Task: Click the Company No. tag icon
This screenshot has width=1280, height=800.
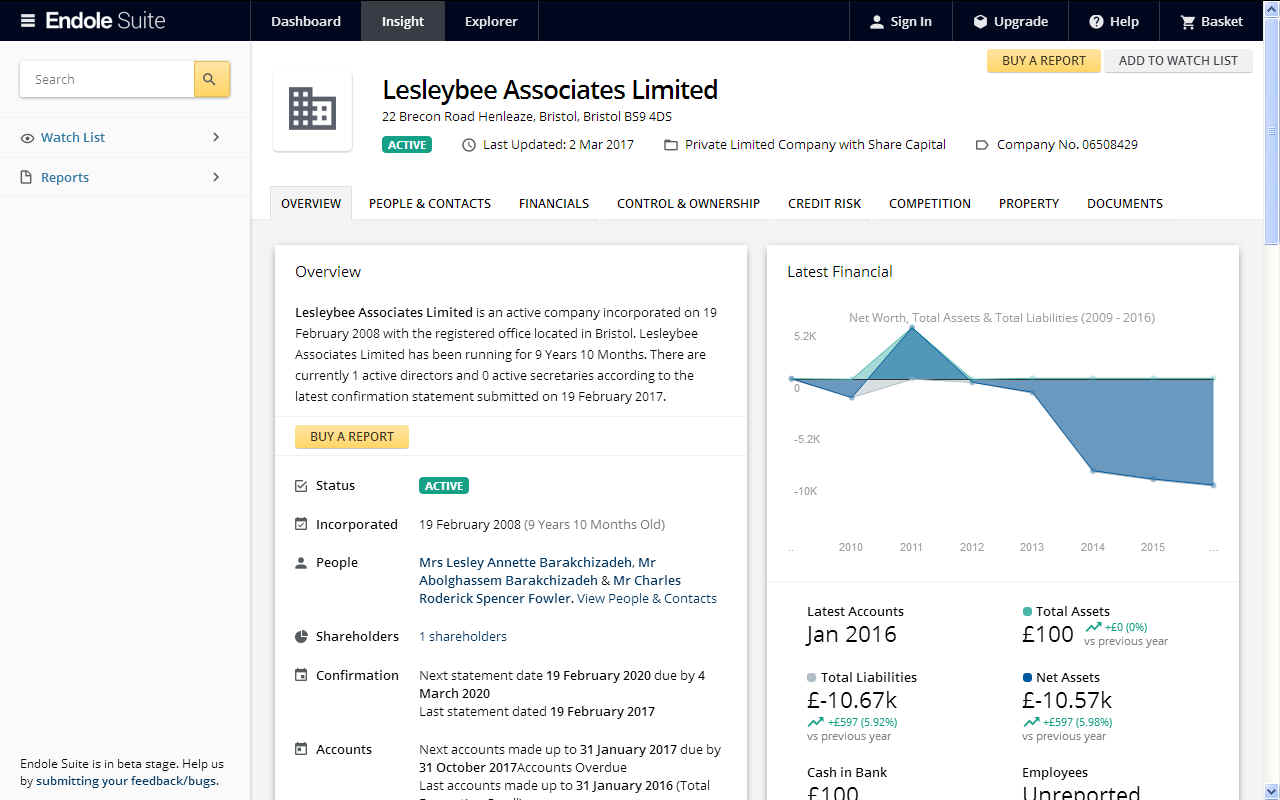Action: point(981,145)
